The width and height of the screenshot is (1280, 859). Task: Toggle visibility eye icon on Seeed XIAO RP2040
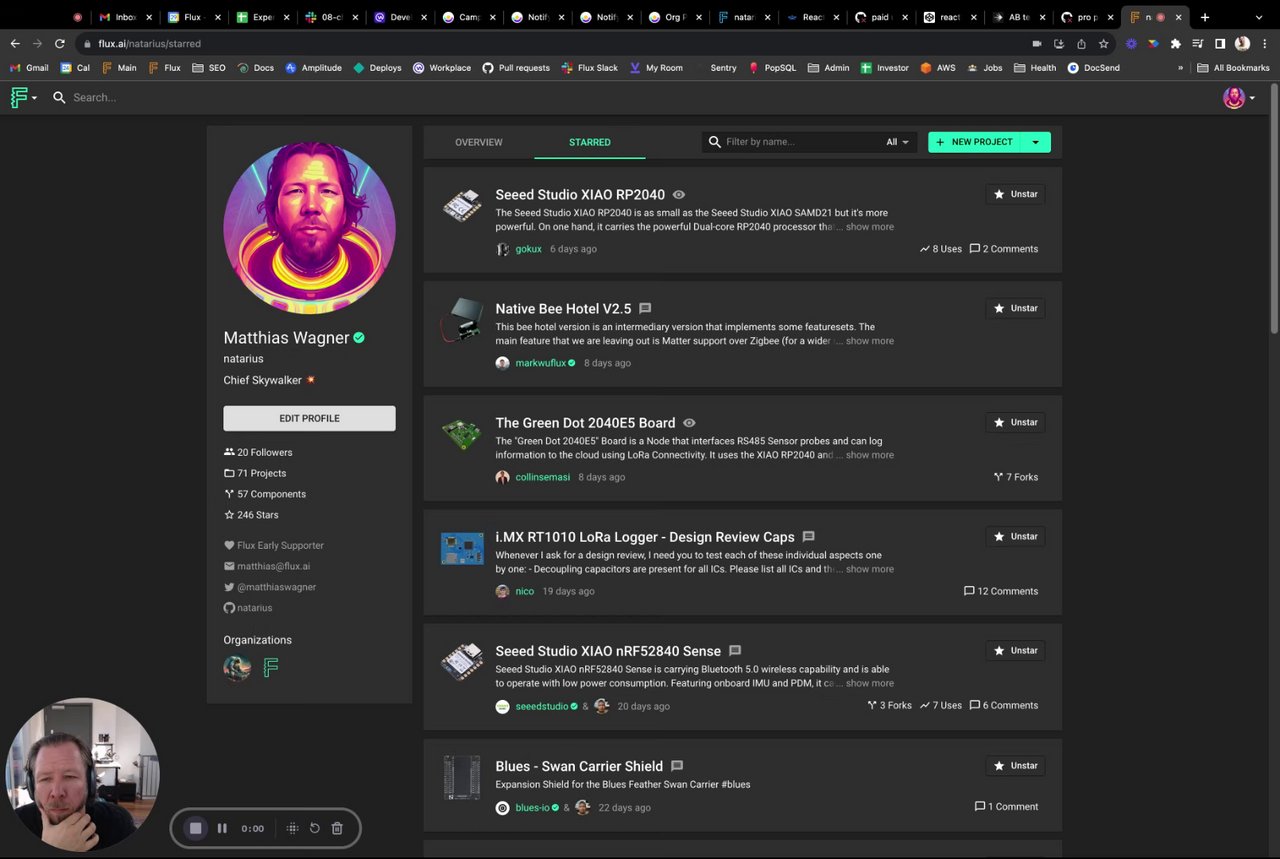(x=679, y=195)
